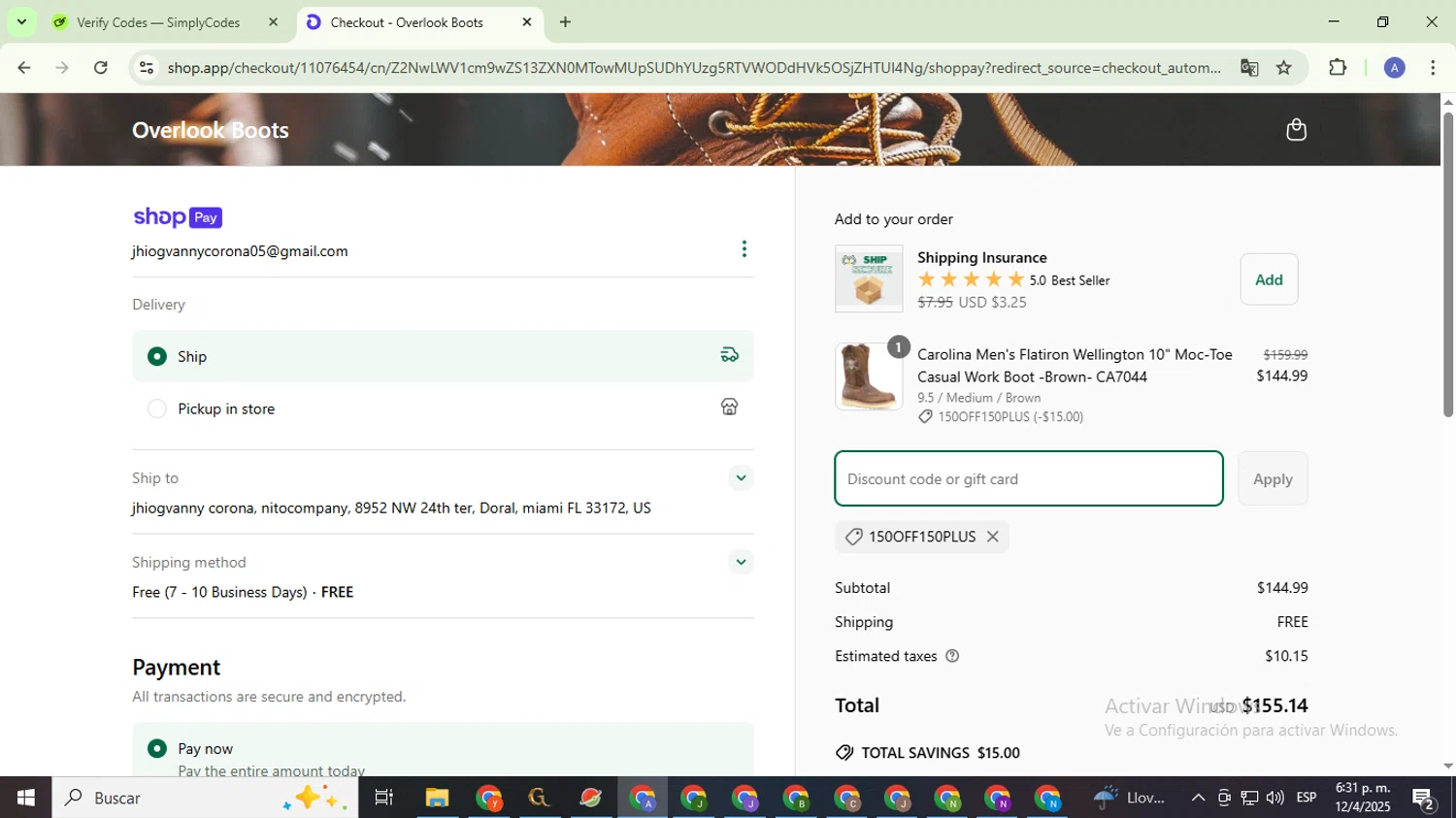Go back to the previous page

coord(24,68)
